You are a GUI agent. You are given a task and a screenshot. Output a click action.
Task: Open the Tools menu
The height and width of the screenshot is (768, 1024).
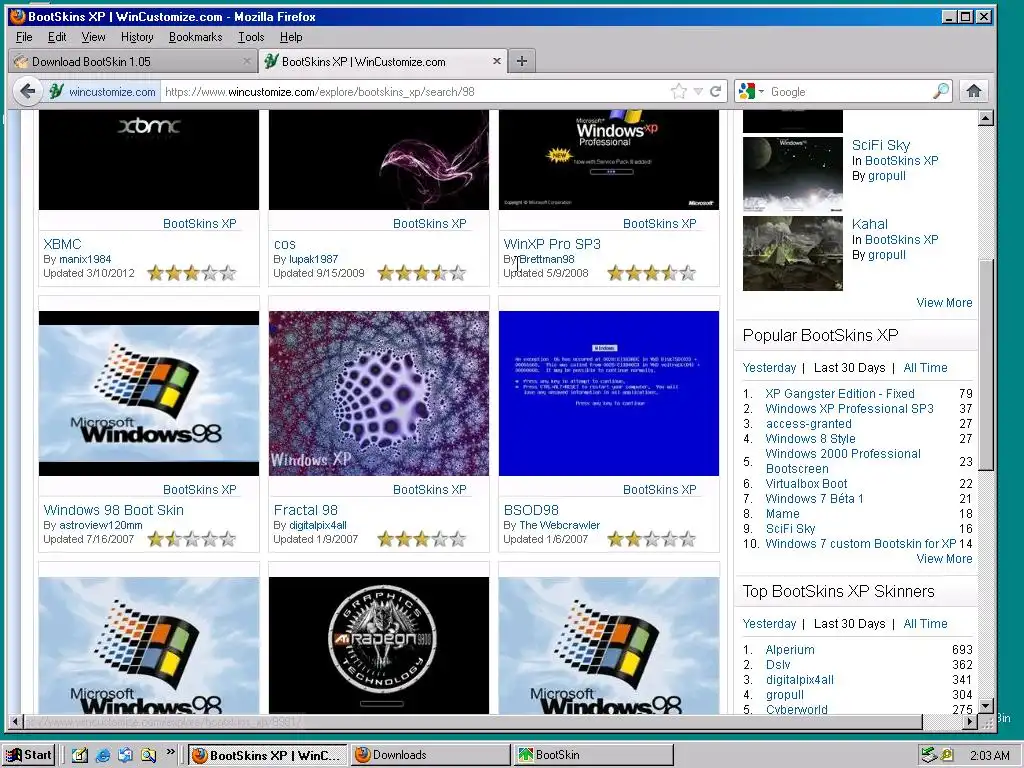click(251, 37)
